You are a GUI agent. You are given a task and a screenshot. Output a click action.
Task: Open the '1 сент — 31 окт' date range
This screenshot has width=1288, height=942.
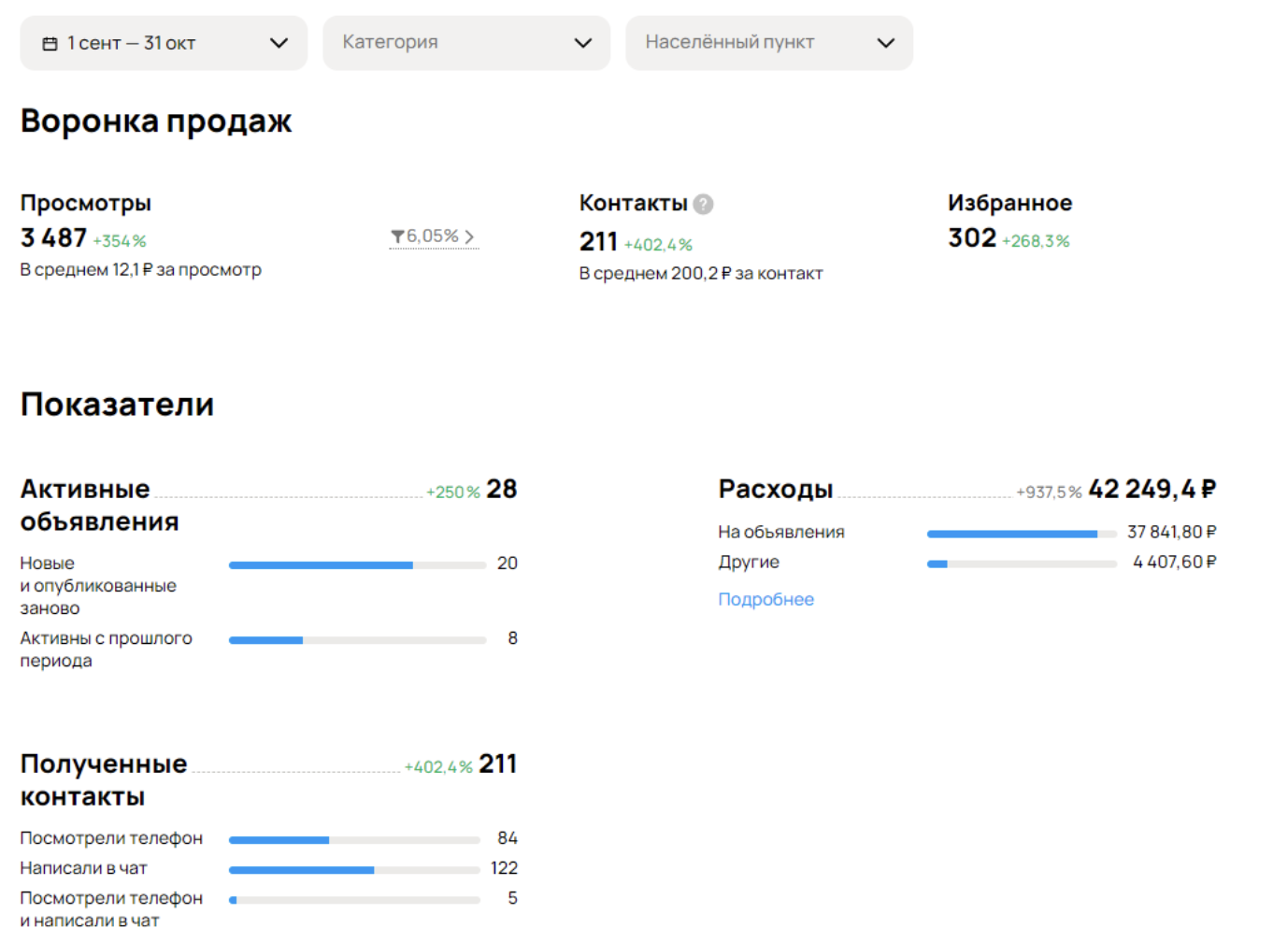click(131, 43)
